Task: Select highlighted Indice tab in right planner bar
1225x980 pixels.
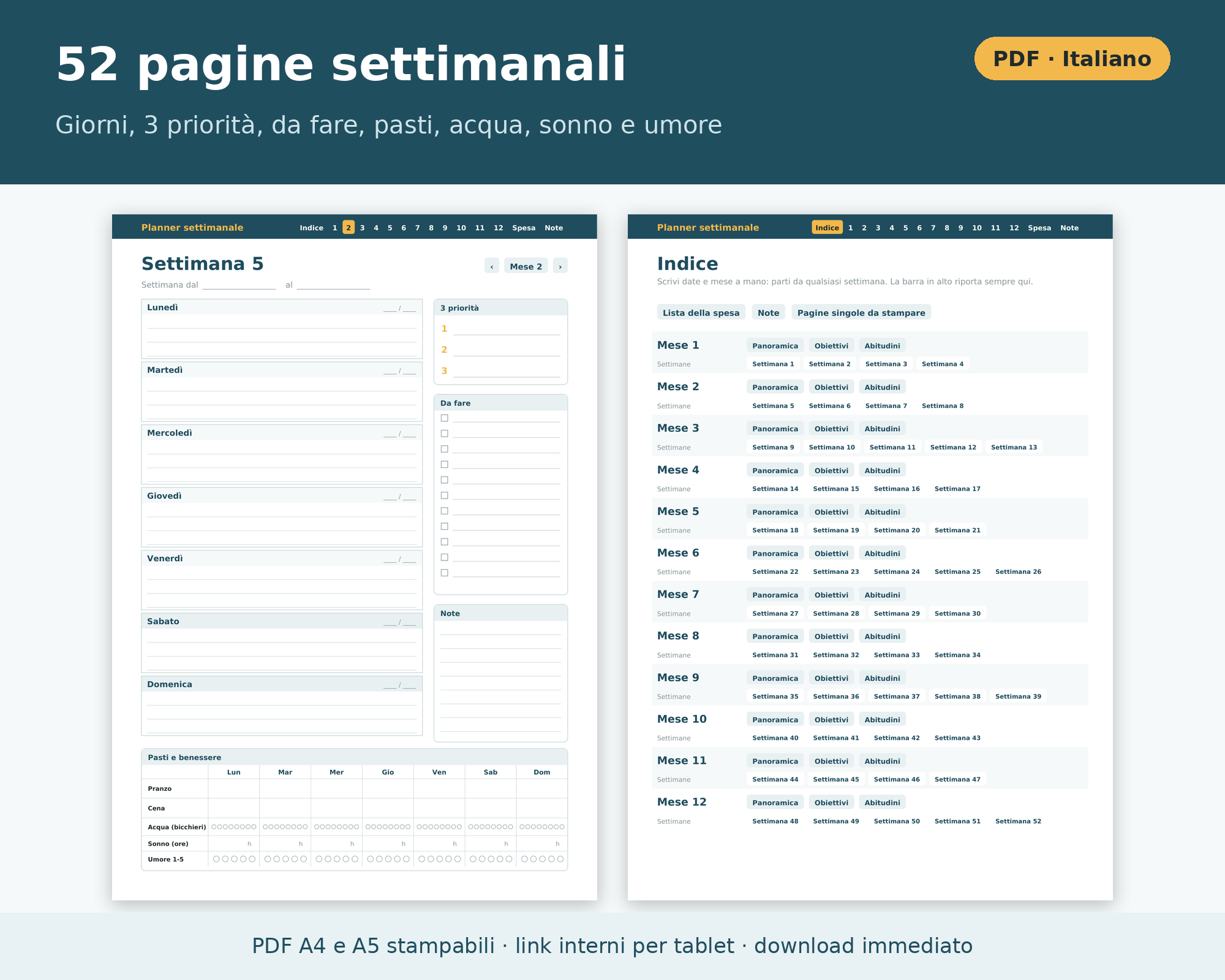Action: [827, 227]
